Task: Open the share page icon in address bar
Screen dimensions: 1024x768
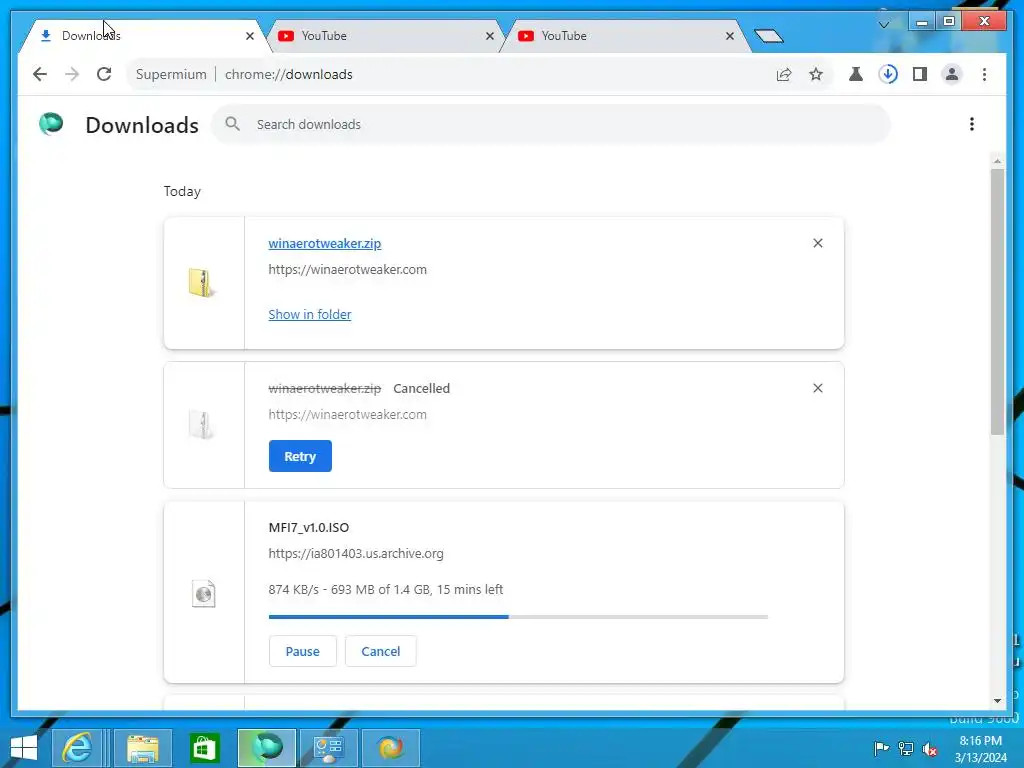Action: point(784,74)
